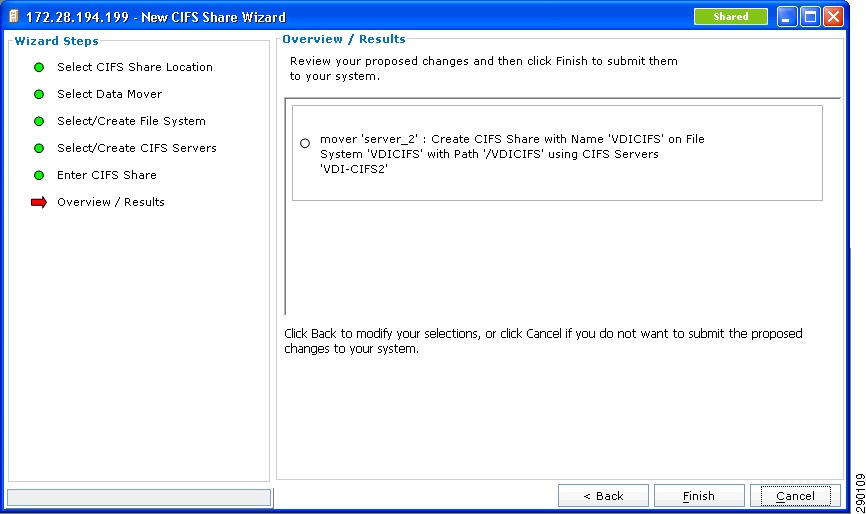Jump to Select/Create File System step
Screen dimensions: 866x514
131,121
